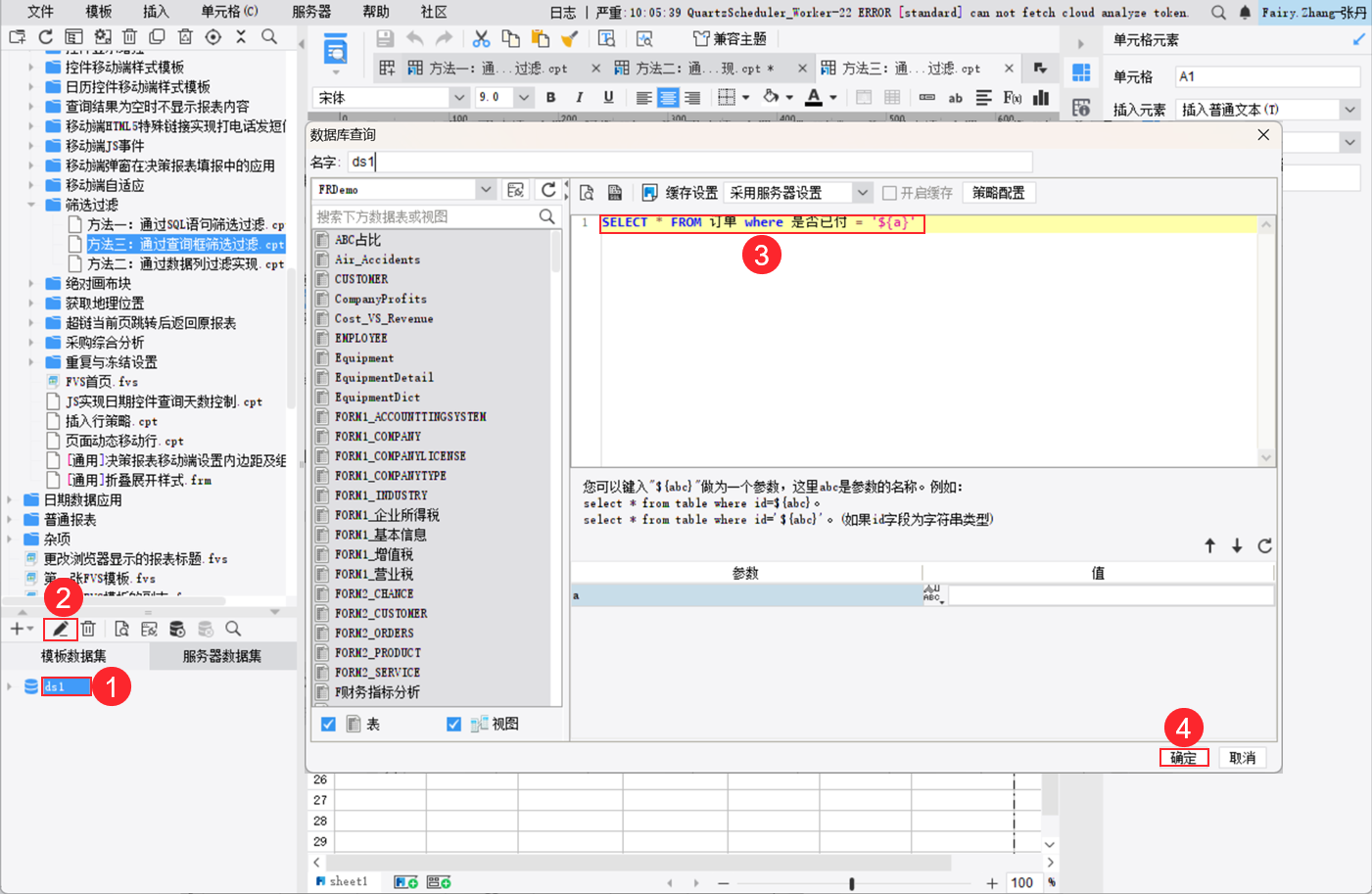
Task: Click the Italic formatting icon
Action: point(579,97)
